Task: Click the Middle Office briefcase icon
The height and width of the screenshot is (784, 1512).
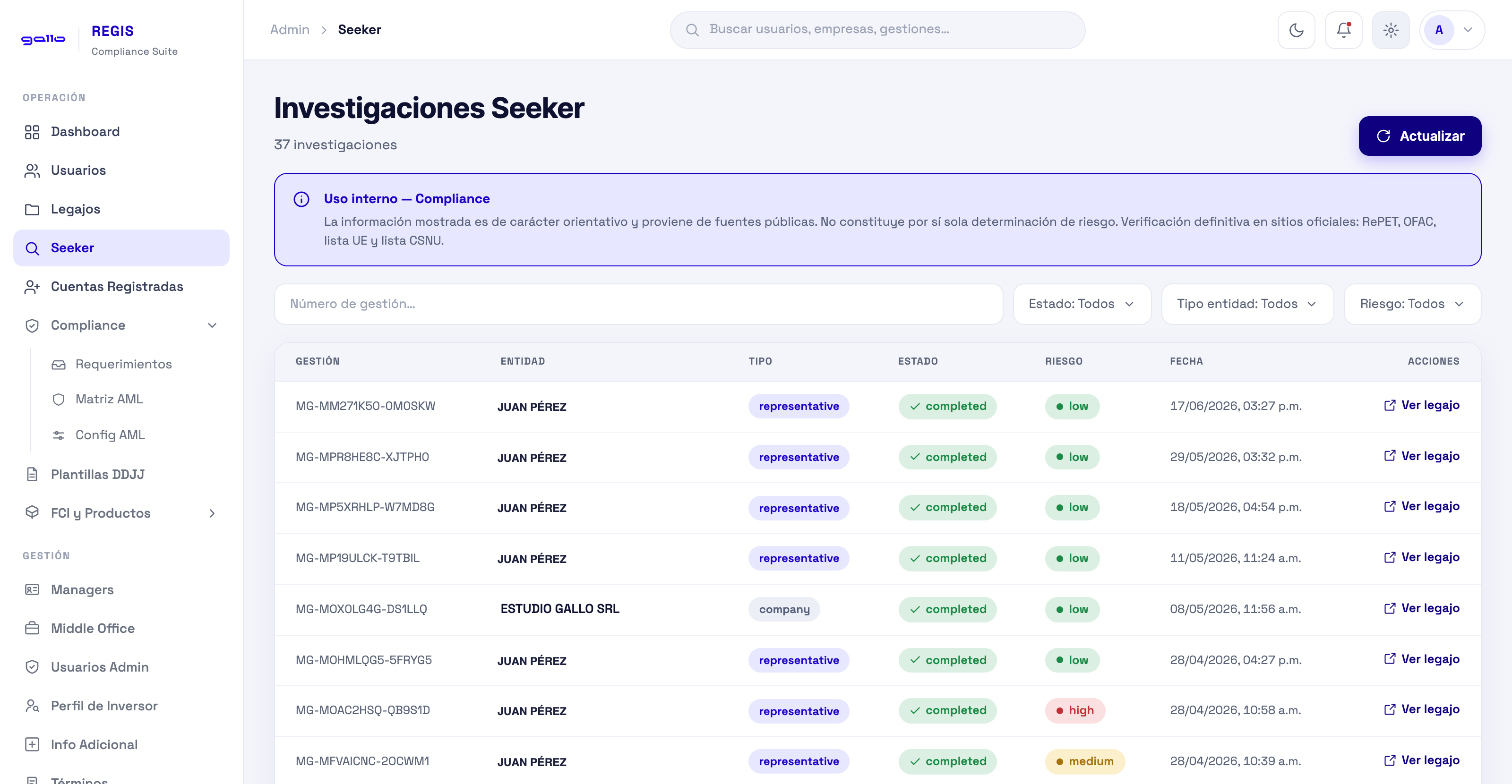Action: [x=32, y=629]
